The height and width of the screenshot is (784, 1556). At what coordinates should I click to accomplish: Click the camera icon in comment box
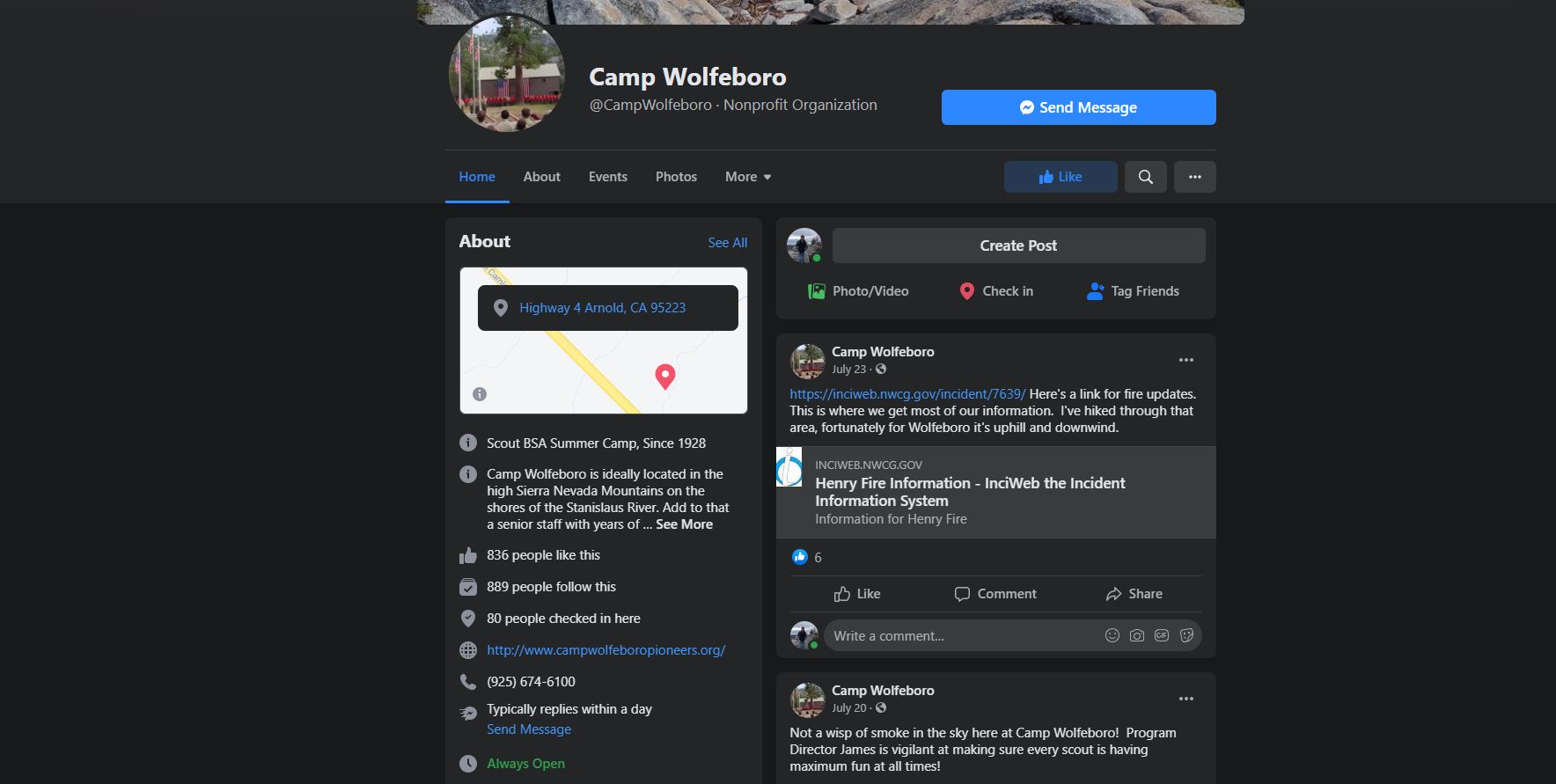click(1137, 635)
